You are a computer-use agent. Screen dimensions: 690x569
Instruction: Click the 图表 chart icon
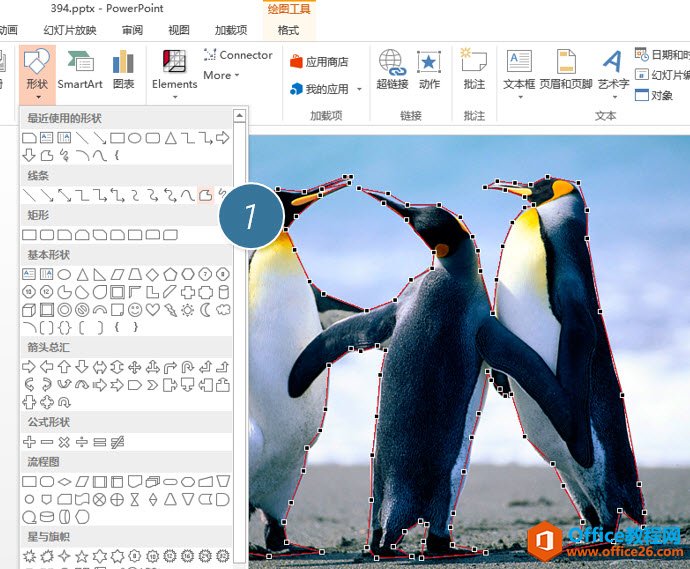click(x=124, y=70)
